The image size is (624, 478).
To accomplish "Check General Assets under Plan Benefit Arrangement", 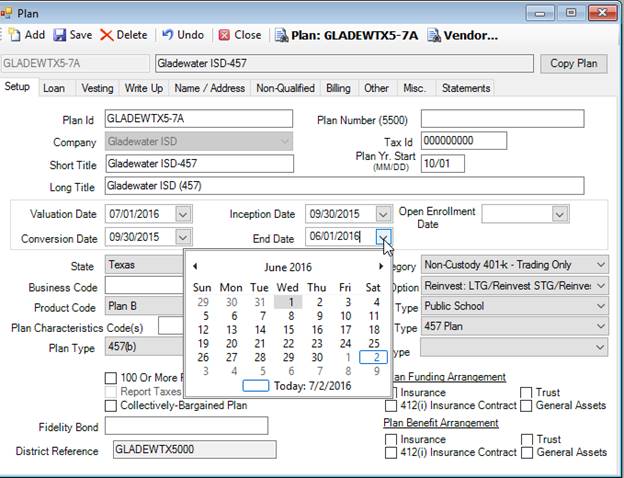I will point(526,453).
